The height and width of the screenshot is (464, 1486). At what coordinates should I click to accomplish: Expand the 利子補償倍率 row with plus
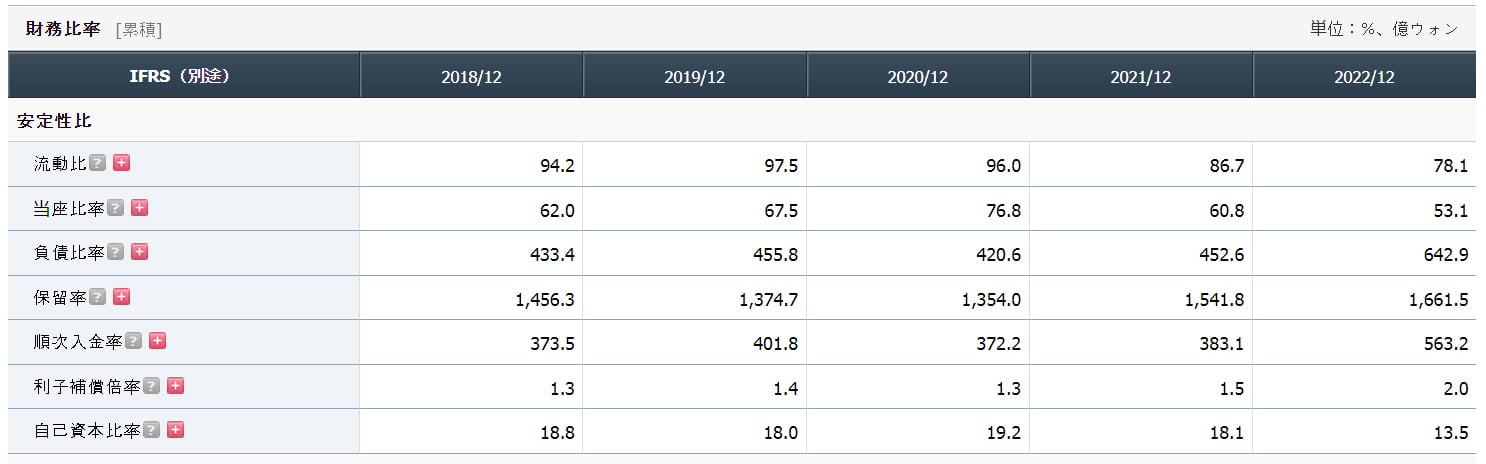tap(175, 386)
